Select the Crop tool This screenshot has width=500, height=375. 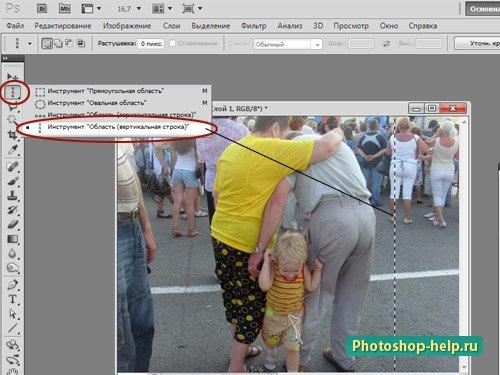pos(13,135)
